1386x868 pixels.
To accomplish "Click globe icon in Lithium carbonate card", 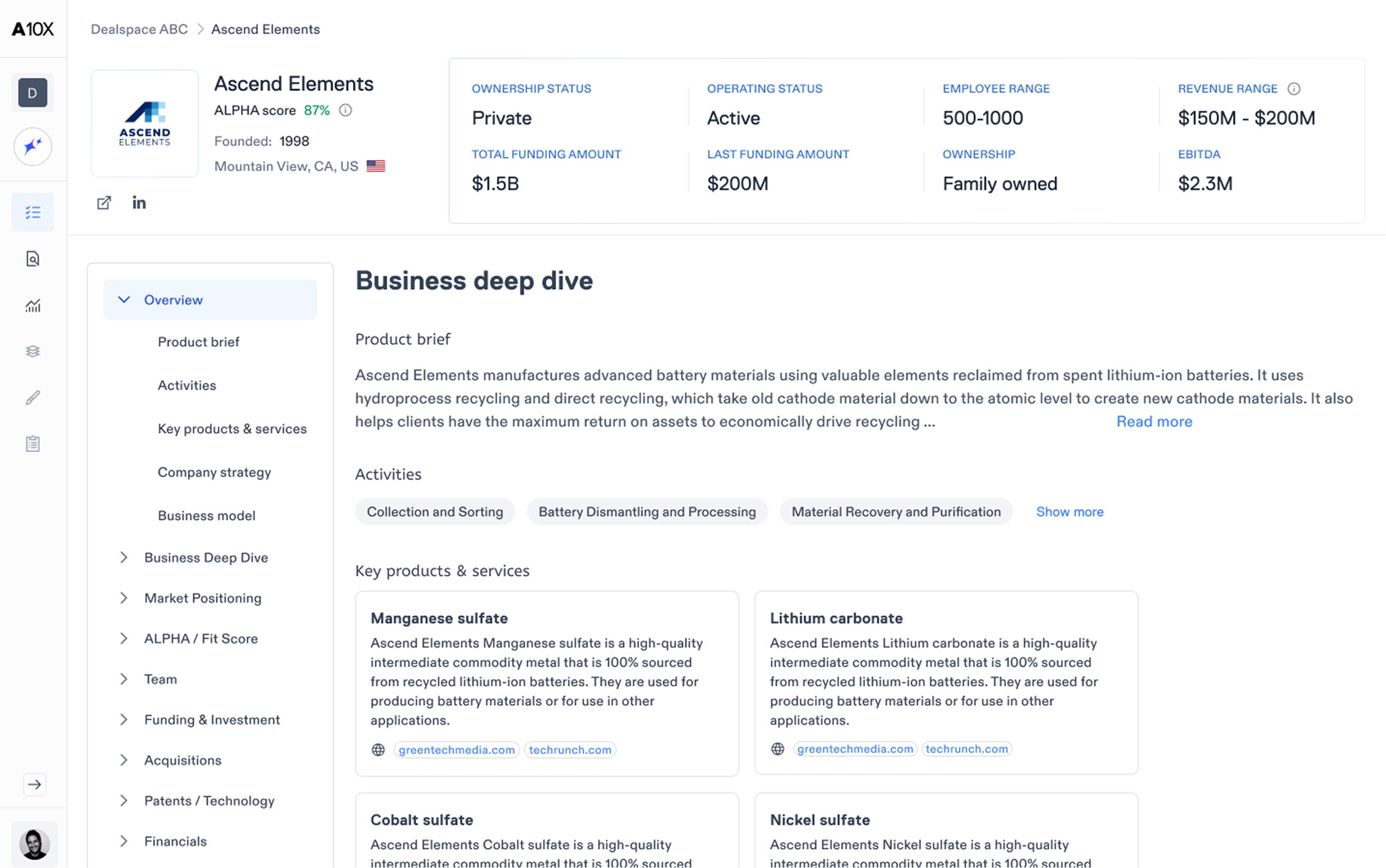I will click(x=778, y=749).
